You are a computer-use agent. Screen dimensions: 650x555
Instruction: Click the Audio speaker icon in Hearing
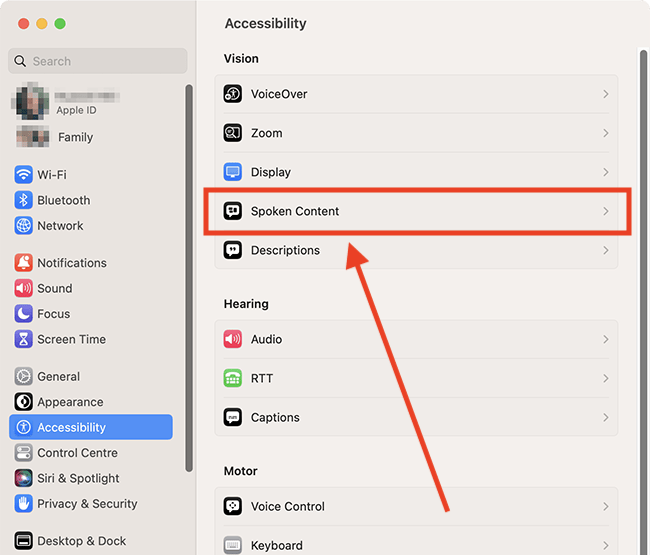[233, 339]
